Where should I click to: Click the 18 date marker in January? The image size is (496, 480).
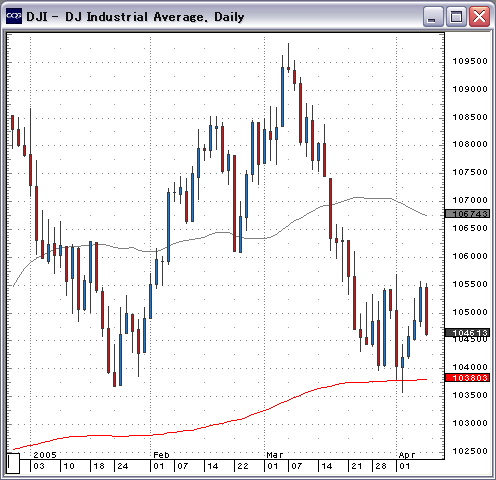(99, 466)
